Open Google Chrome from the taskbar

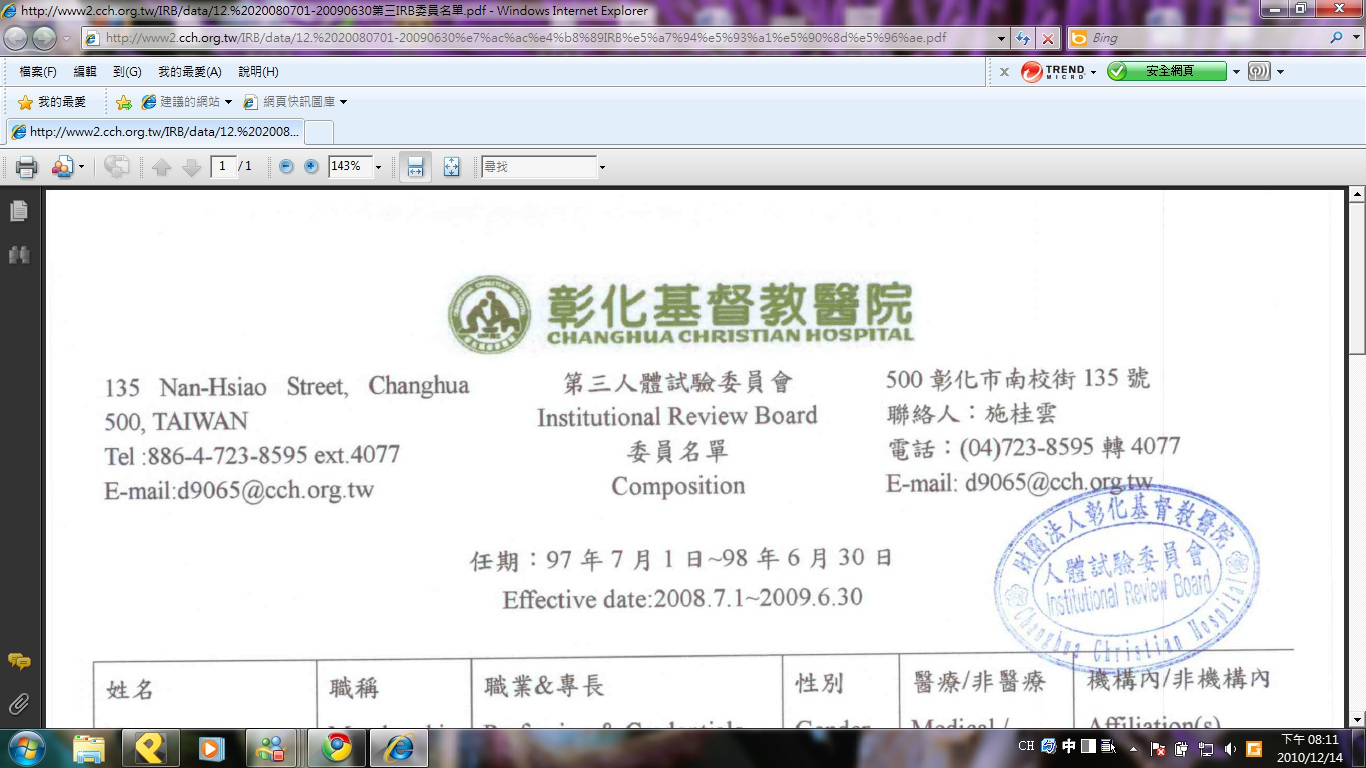[337, 748]
